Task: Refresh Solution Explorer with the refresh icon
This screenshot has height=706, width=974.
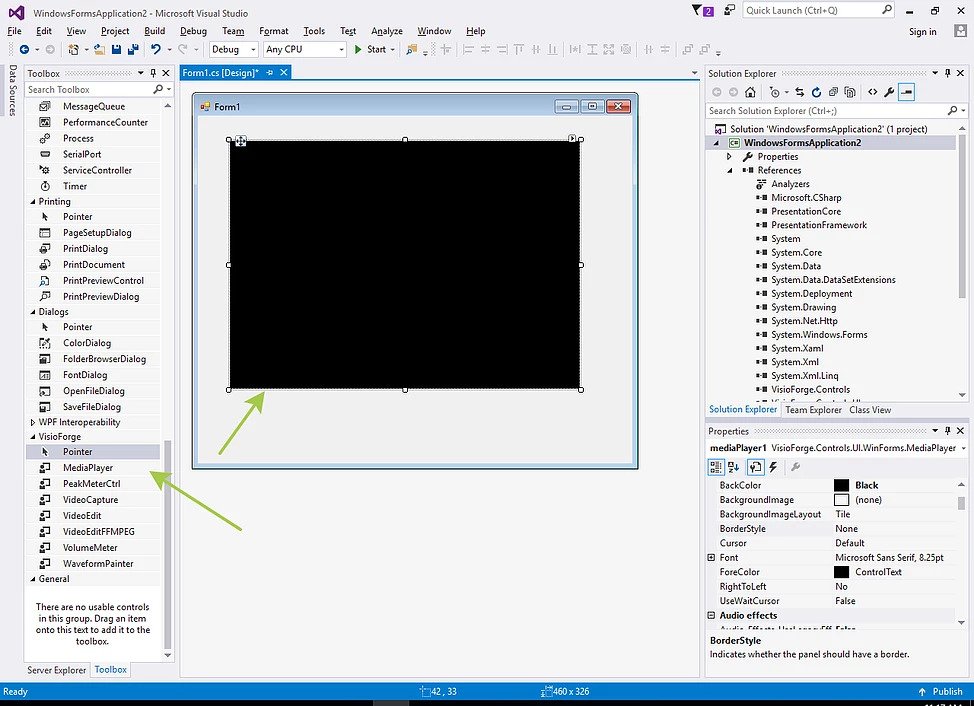Action: pos(816,92)
